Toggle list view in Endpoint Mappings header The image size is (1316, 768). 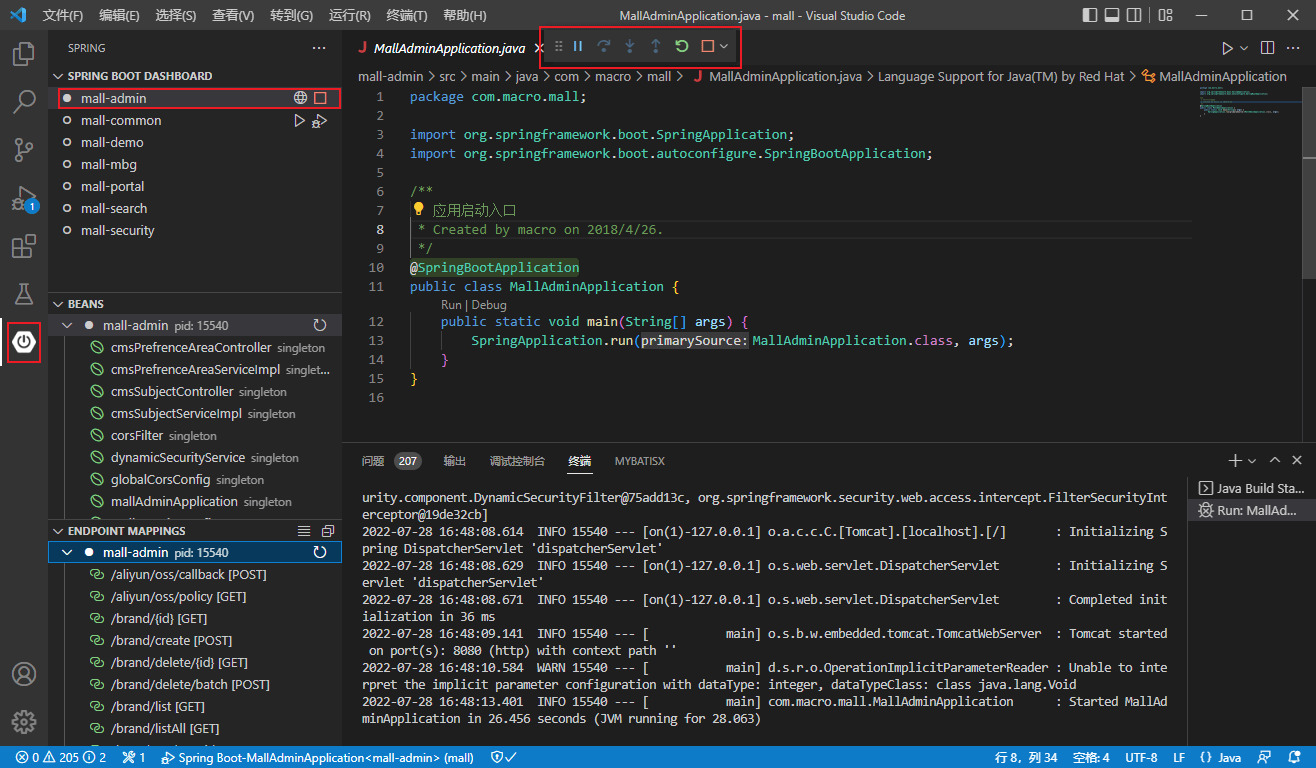pos(305,531)
